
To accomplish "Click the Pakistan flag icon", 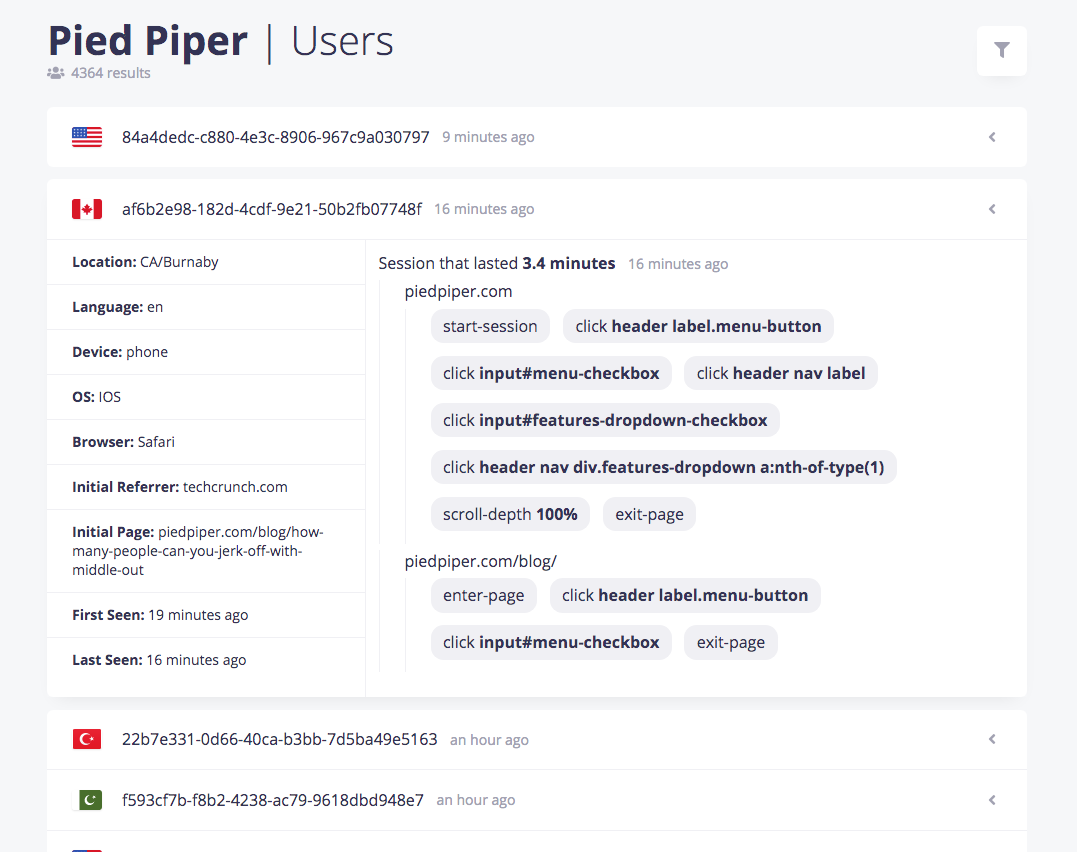I will tap(90, 800).
